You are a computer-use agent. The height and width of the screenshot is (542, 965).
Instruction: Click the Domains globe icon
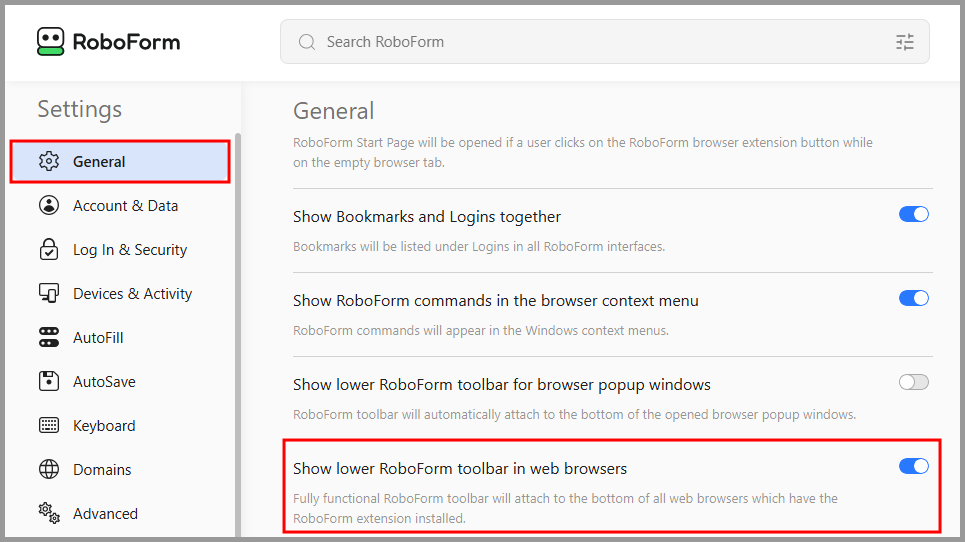[49, 469]
